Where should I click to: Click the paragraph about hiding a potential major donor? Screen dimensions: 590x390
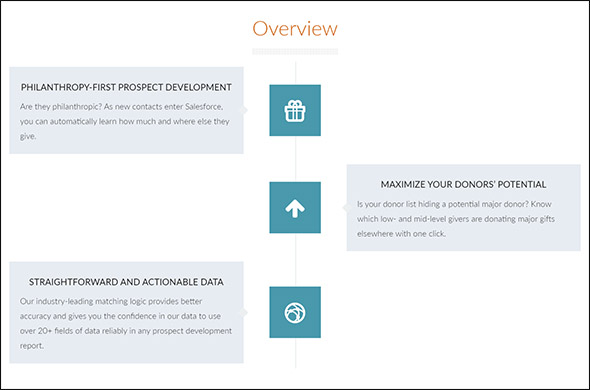tap(456, 219)
